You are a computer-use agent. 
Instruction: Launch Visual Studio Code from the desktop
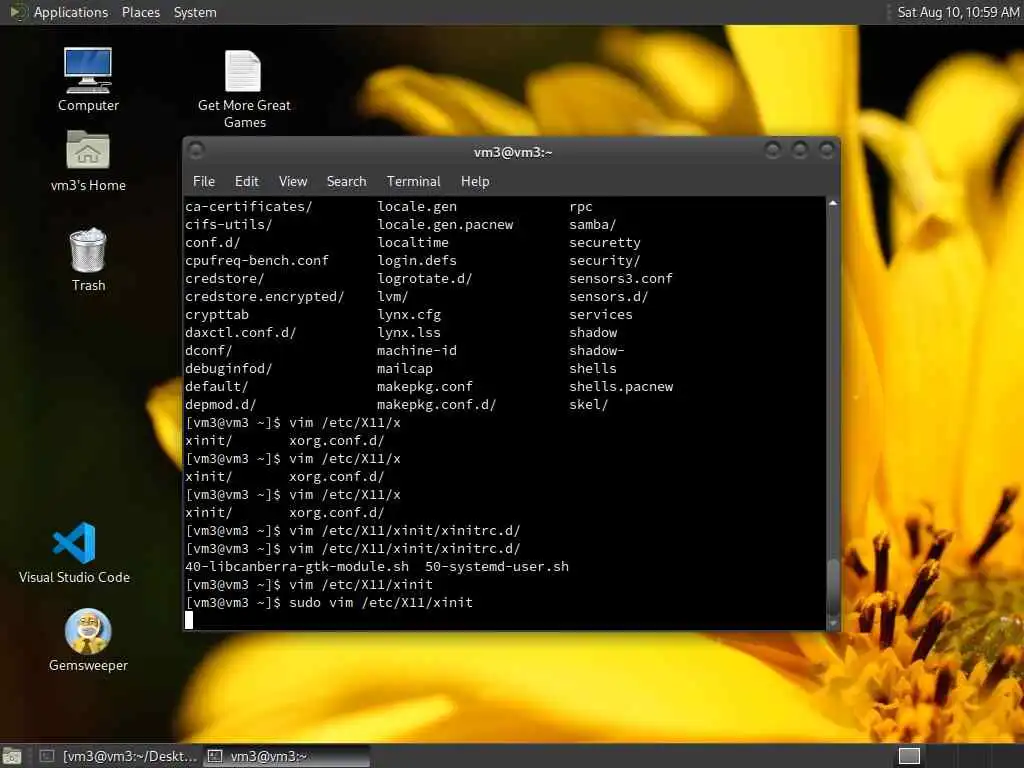[74, 552]
